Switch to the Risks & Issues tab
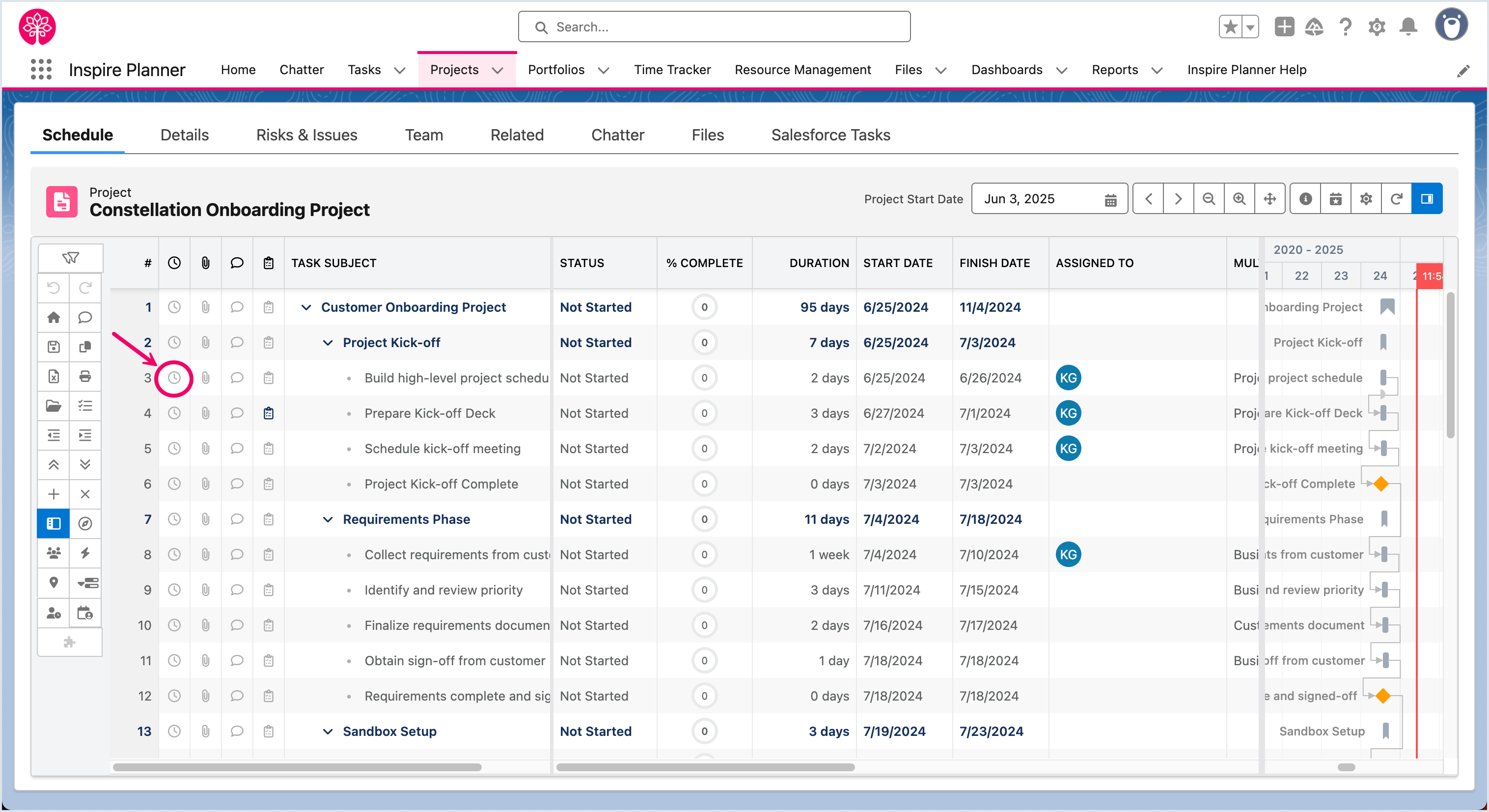 tap(307, 135)
